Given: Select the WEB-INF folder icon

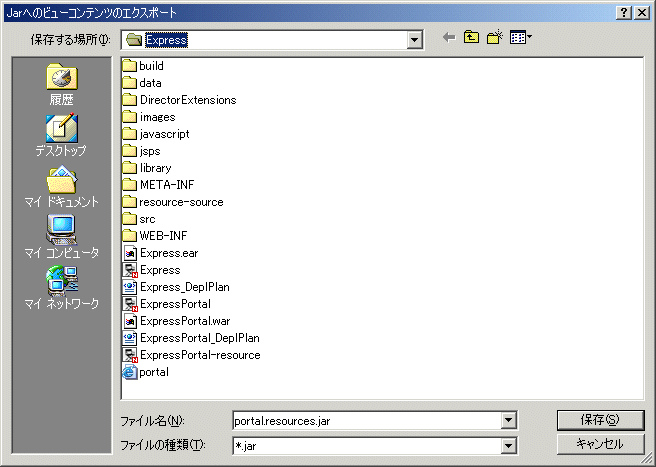Looking at the screenshot, I should [130, 236].
